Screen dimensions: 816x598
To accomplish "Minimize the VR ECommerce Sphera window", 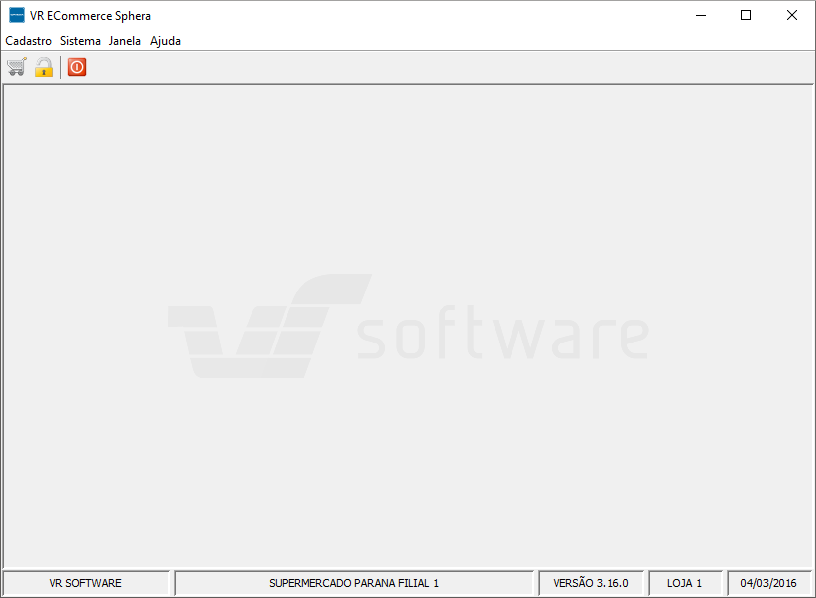I will click(701, 16).
